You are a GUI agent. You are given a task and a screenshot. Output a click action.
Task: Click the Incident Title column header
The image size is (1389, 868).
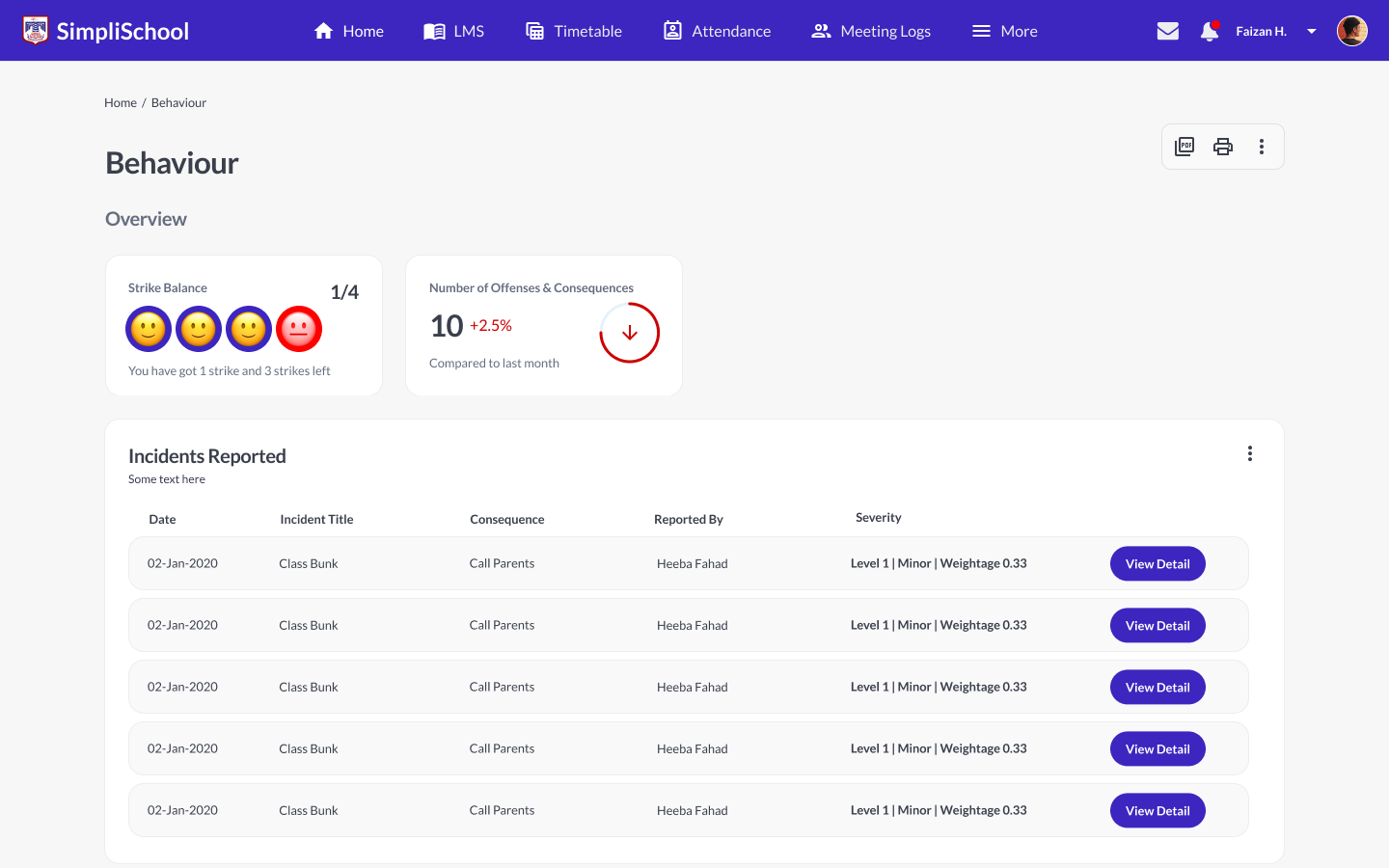[x=316, y=519]
